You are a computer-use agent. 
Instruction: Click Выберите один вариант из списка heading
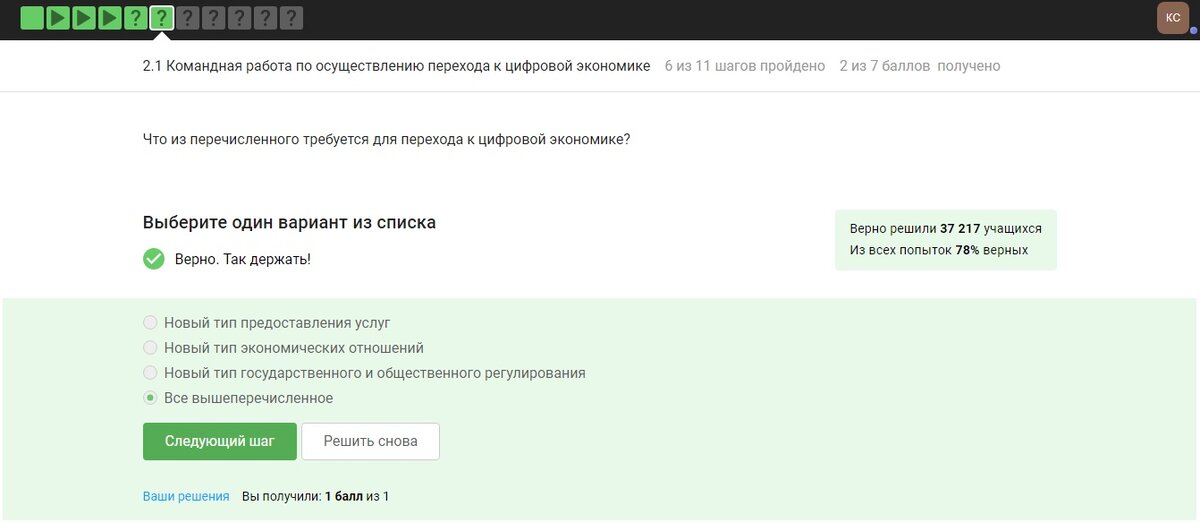click(289, 223)
